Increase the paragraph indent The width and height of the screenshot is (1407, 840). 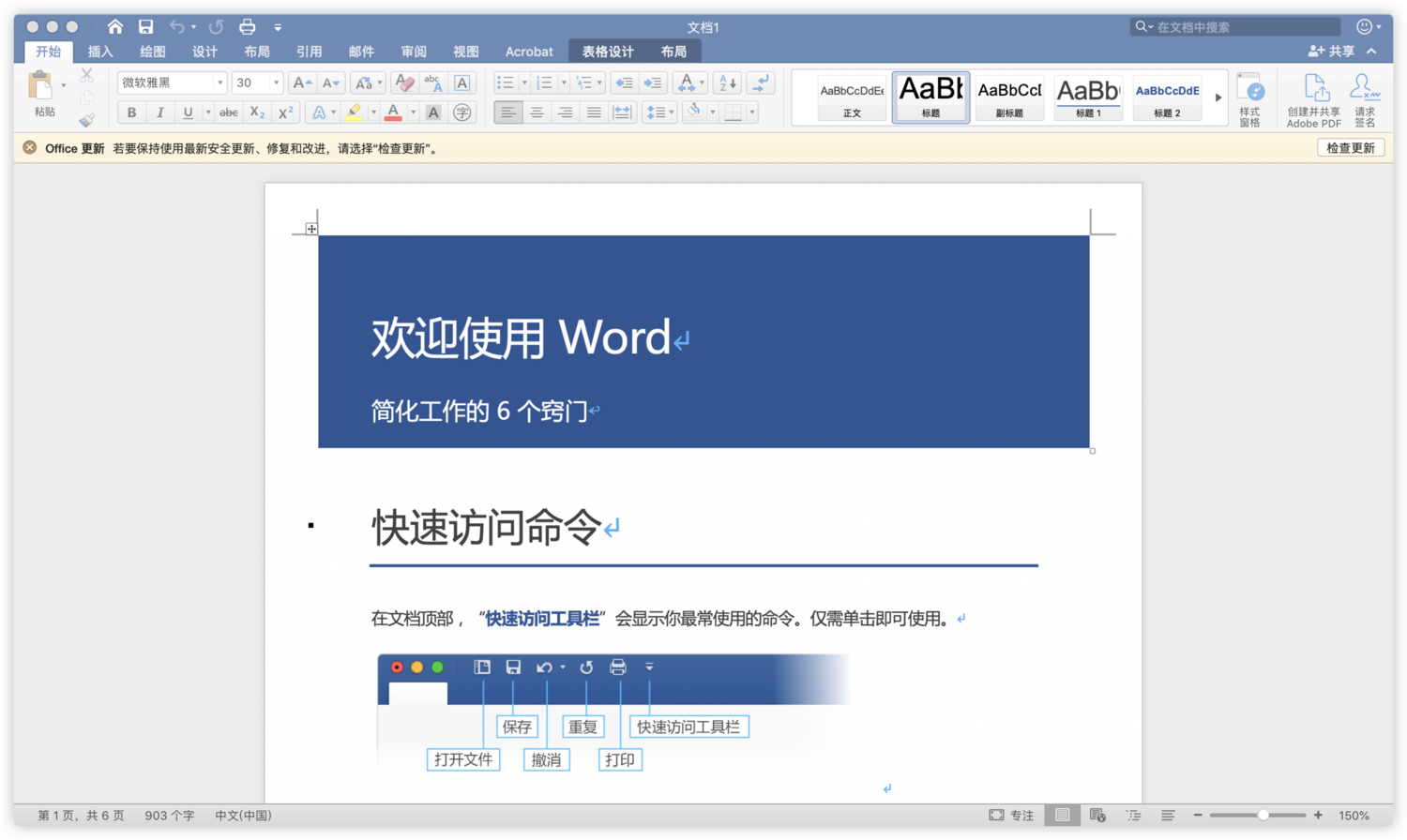click(653, 83)
